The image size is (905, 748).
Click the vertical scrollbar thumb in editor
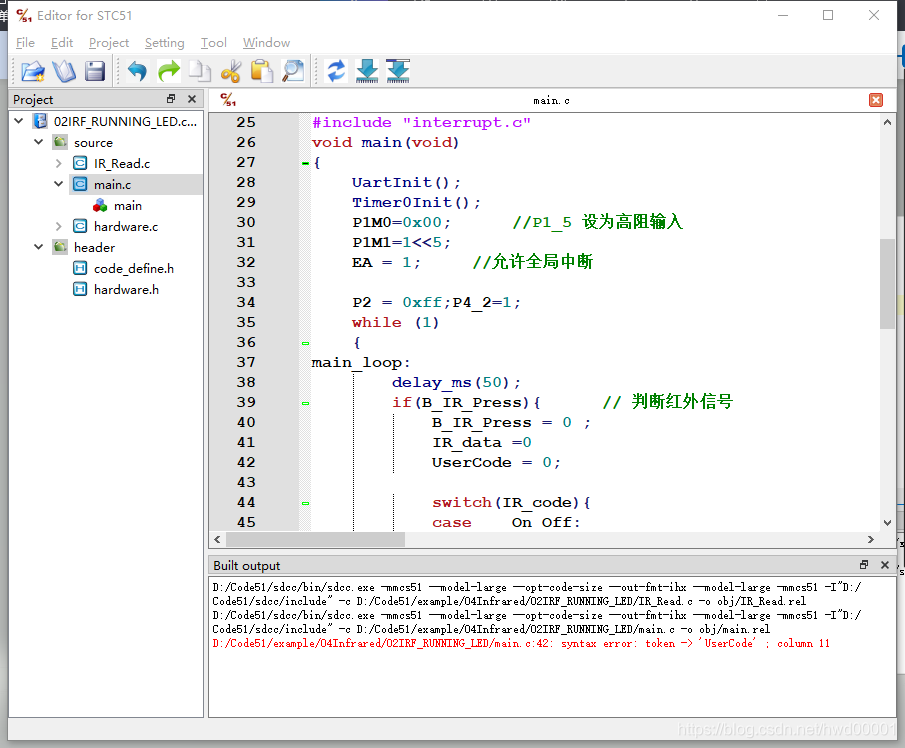pyautogui.click(x=887, y=283)
